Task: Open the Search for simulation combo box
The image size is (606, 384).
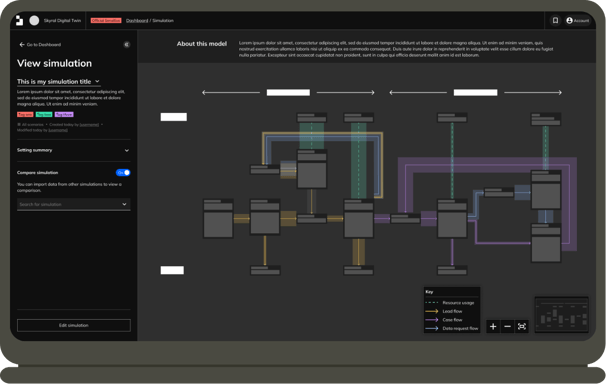Action: (73, 204)
